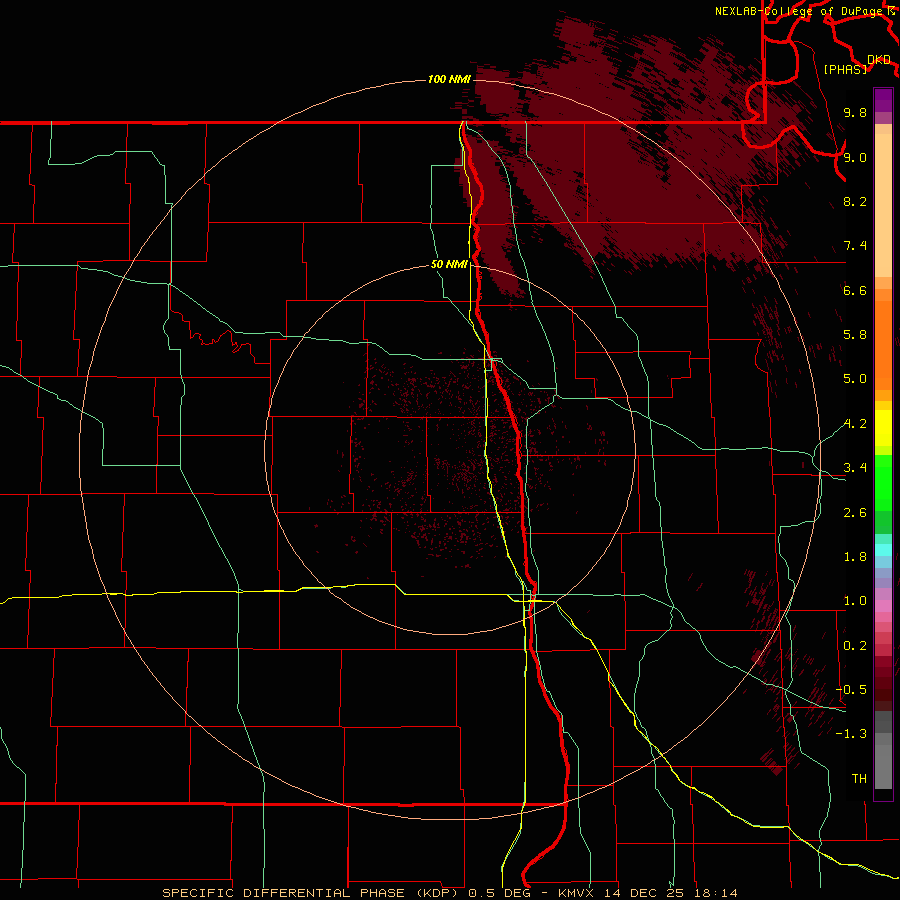Click the 14 DEC 25 date in the caption
Screen dimensions: 900x900
(643, 893)
